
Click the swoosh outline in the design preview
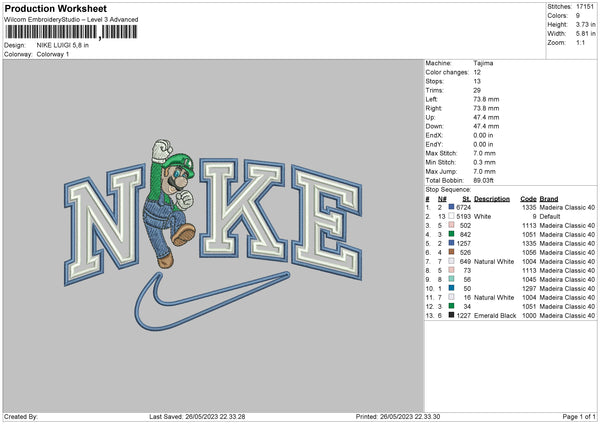211,301
